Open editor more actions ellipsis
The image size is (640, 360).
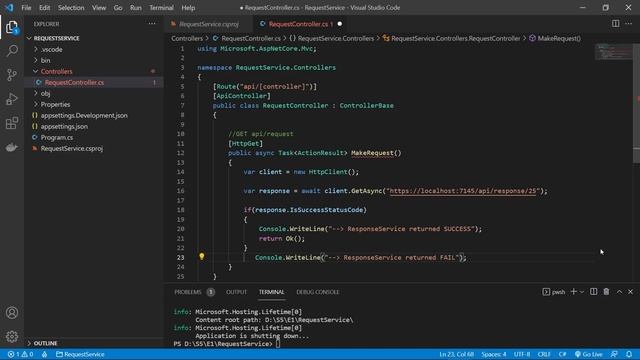tap(629, 24)
